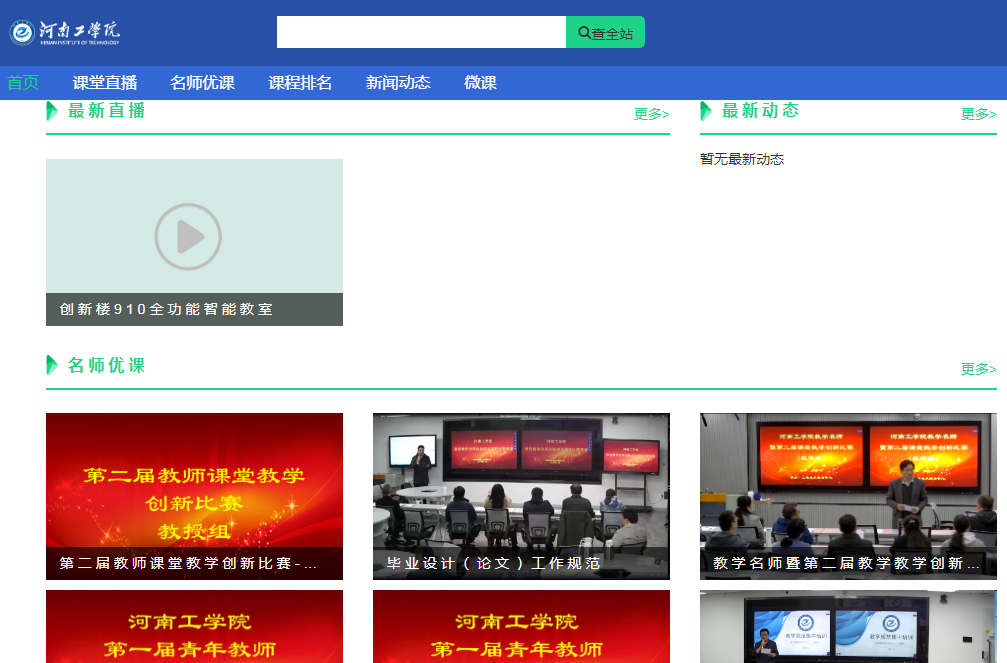Open the 创新楼910全功能智能教室 live title

(166, 310)
